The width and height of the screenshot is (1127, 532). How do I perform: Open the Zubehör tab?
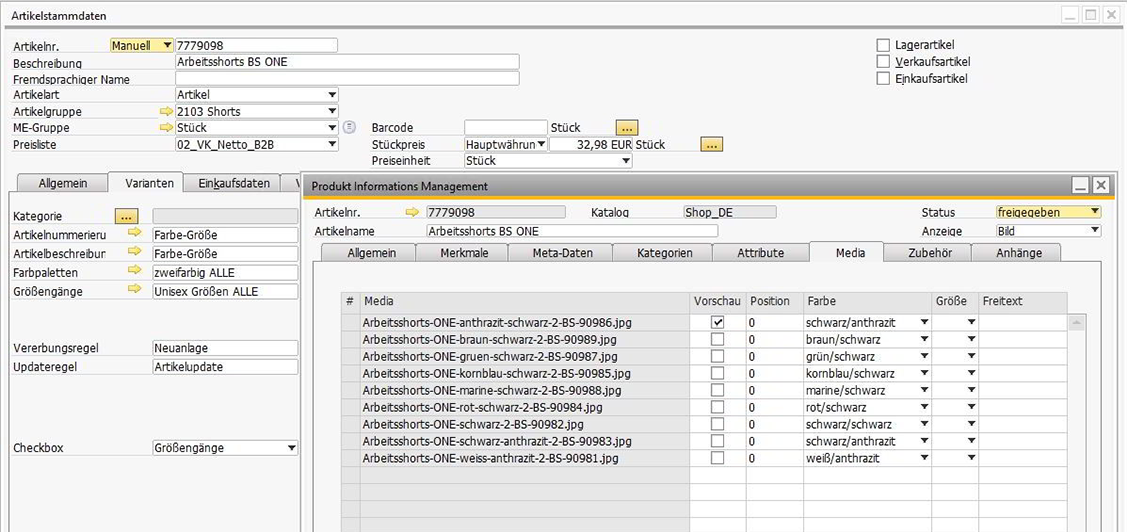pos(927,253)
